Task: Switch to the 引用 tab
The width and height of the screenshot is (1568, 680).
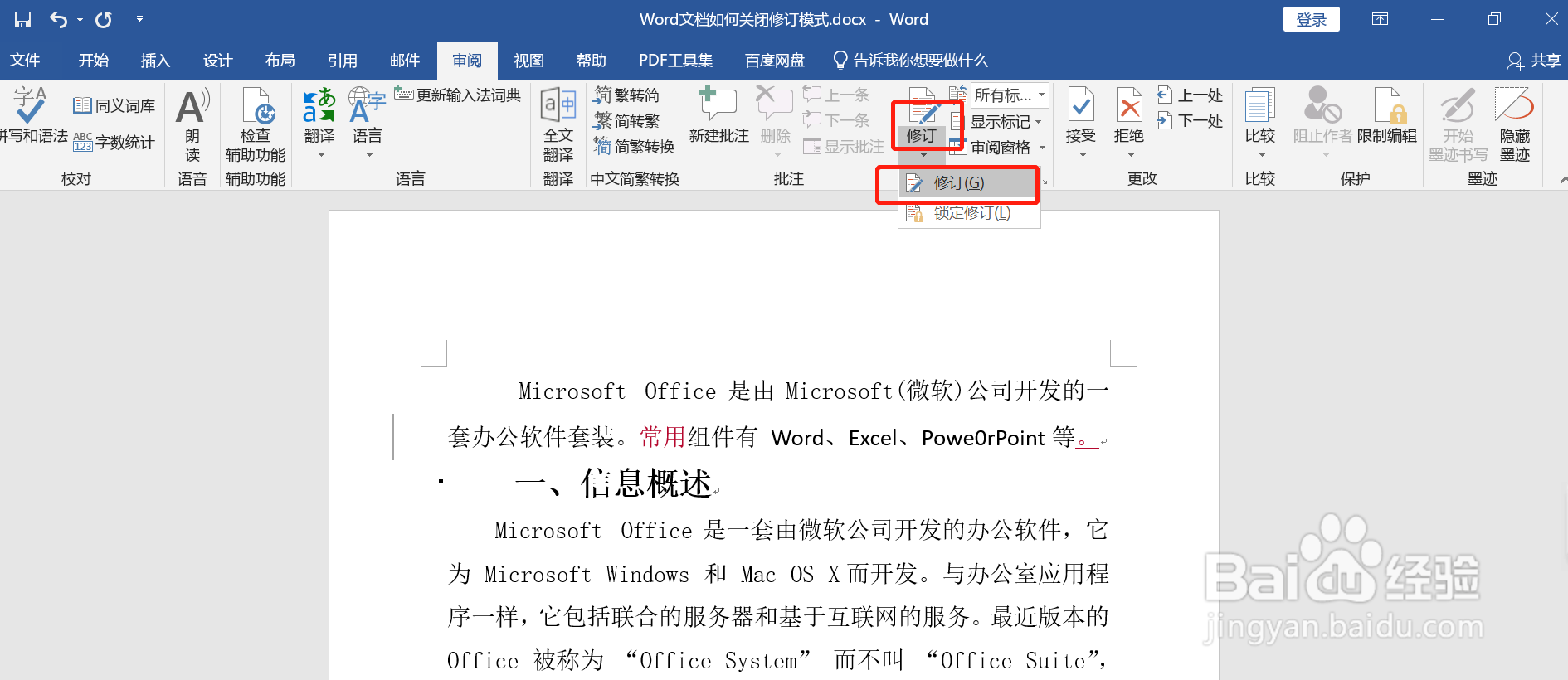Action: (342, 61)
